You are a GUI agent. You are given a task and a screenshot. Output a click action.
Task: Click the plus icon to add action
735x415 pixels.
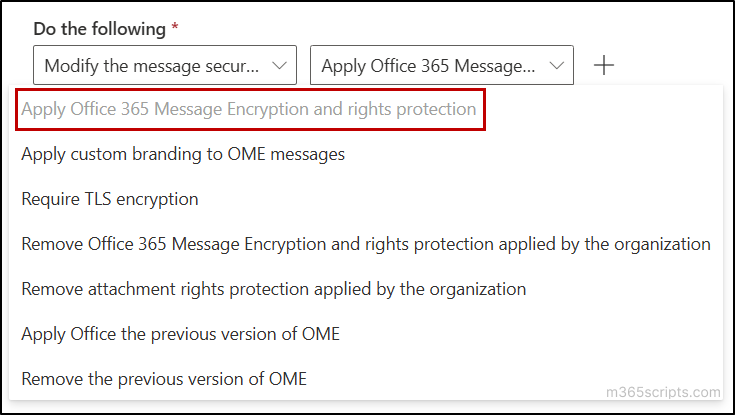tap(603, 66)
